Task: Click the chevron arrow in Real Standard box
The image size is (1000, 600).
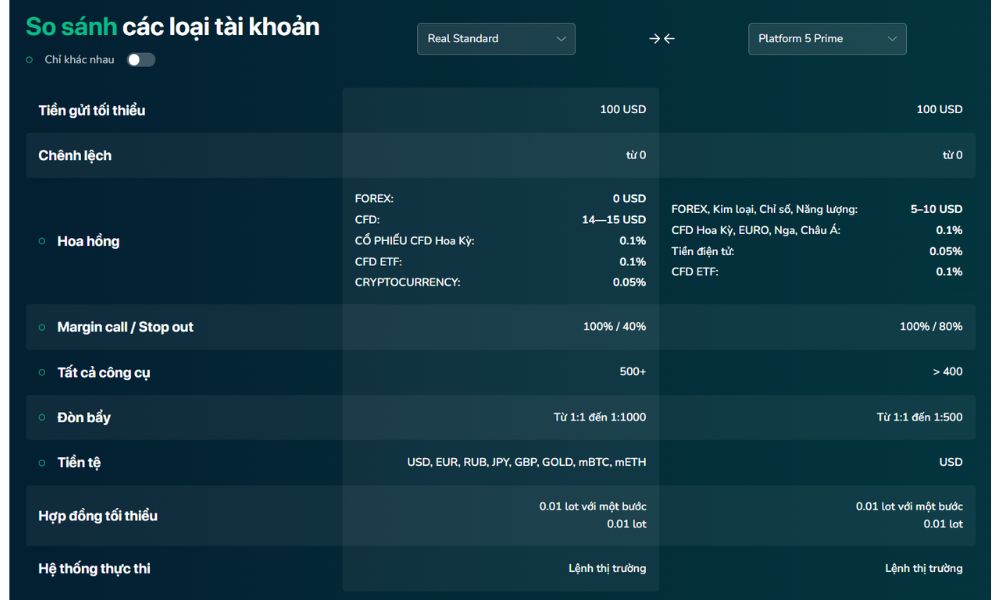Action: coord(560,39)
